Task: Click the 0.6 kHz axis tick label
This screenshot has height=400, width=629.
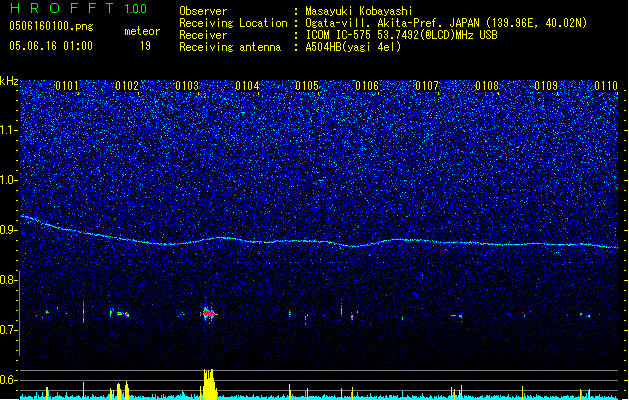Action: [8, 380]
